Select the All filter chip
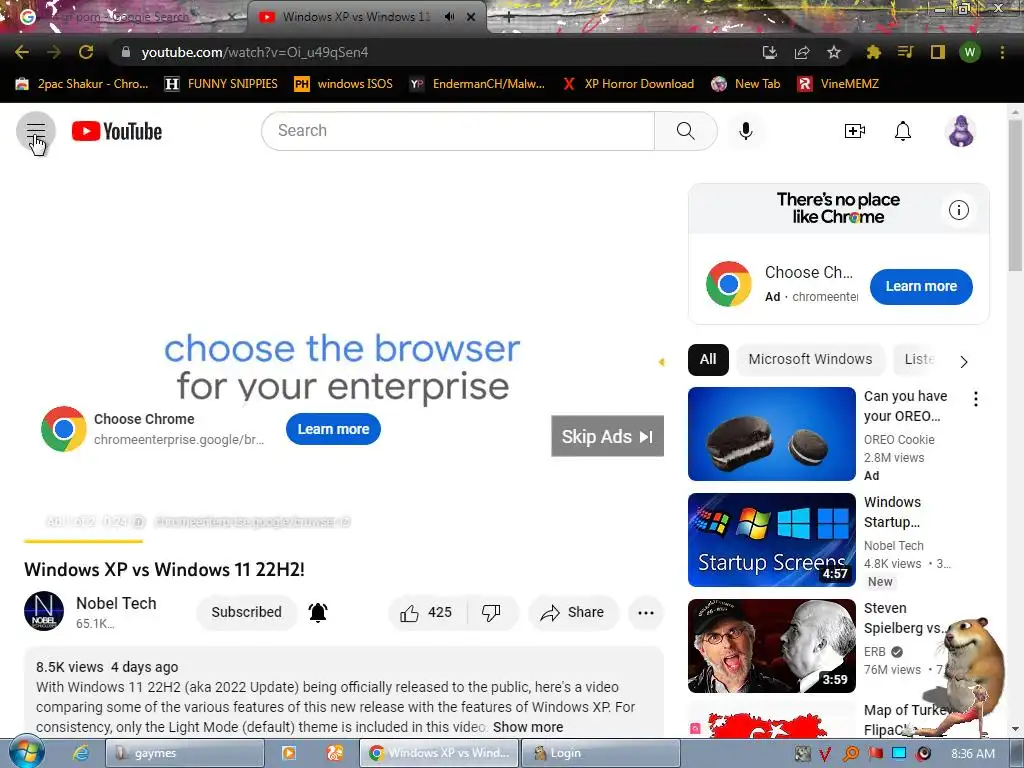The width and height of the screenshot is (1024, 768). 708,359
